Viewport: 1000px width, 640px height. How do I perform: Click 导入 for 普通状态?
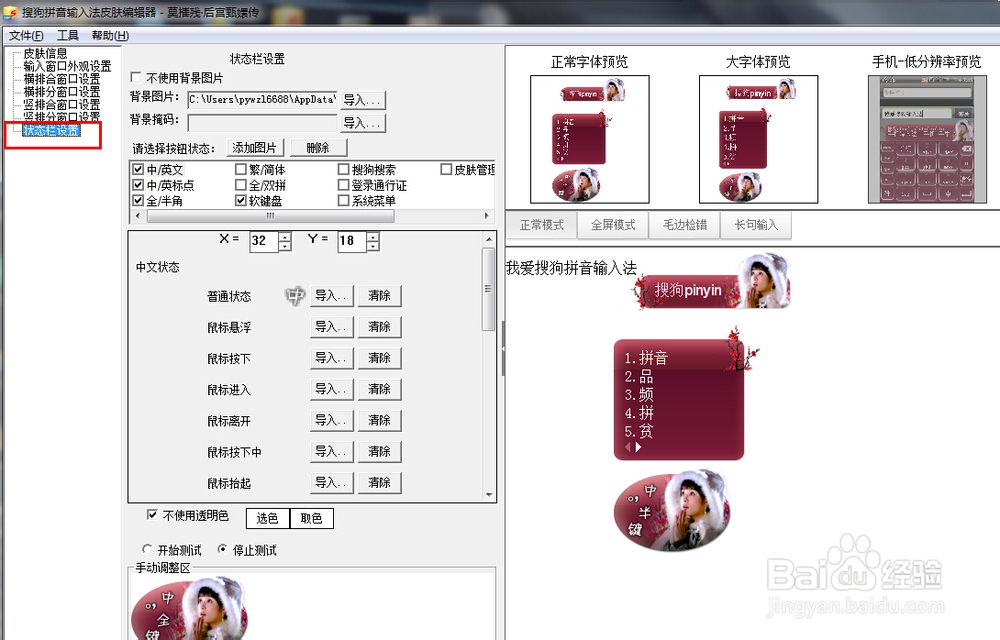pos(332,296)
